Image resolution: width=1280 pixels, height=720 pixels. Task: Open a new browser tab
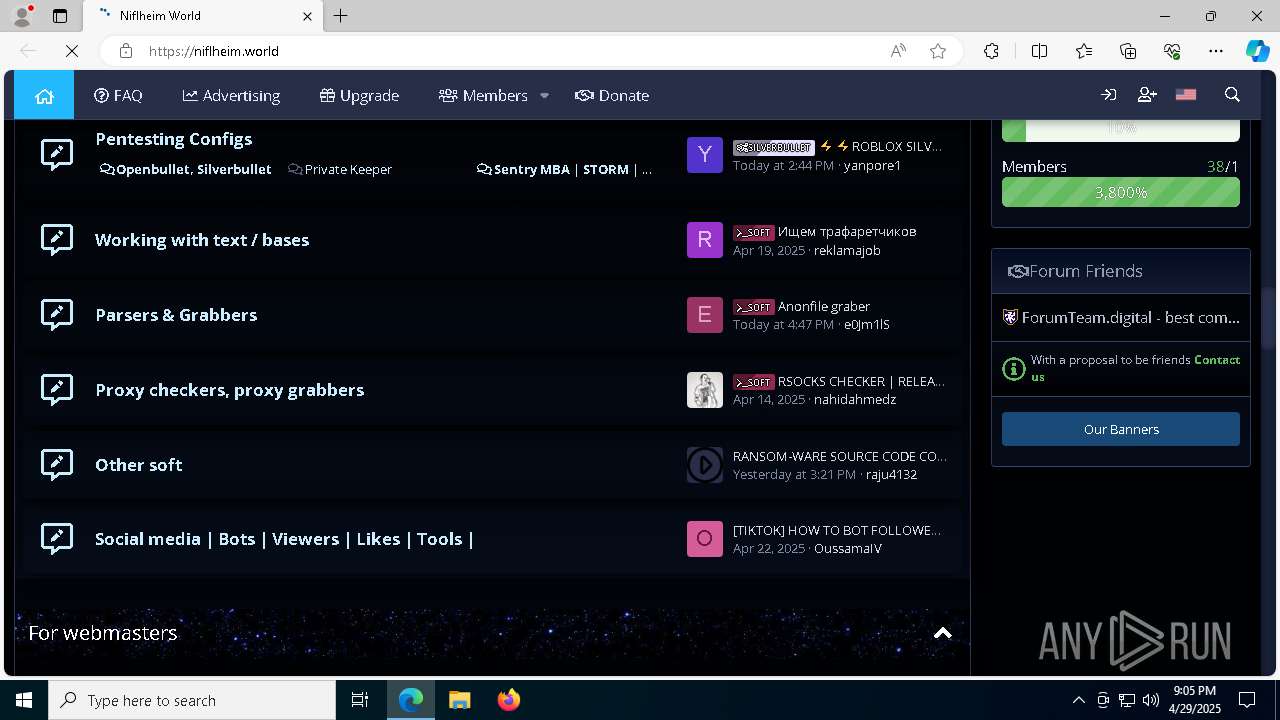[341, 16]
